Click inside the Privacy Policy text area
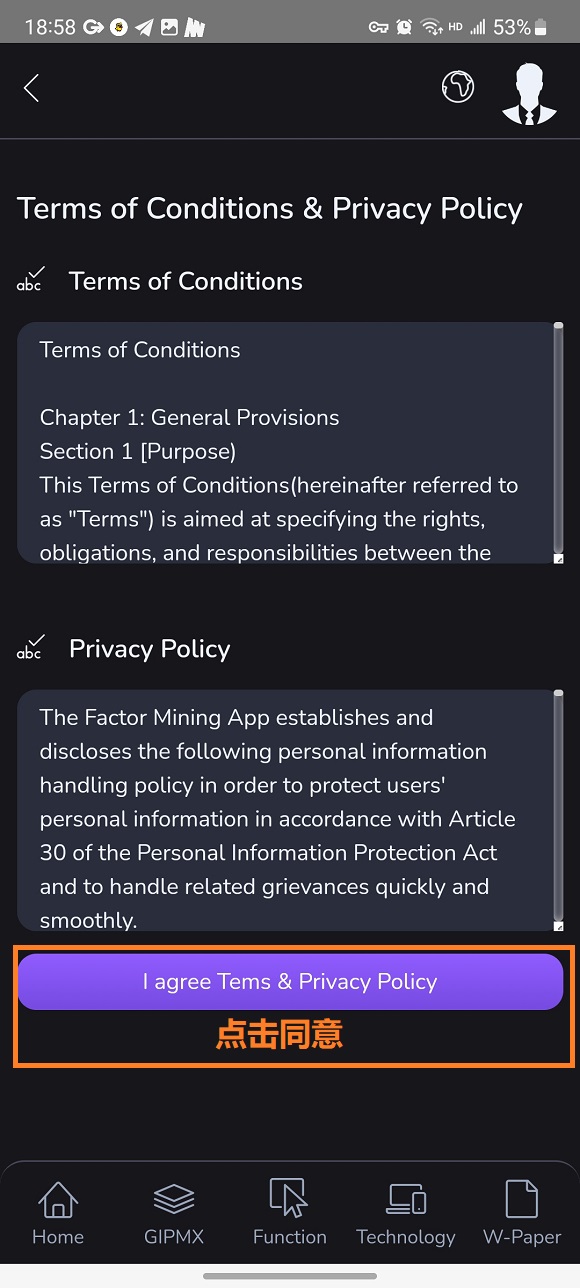Image resolution: width=580 pixels, height=1288 pixels. coord(285,810)
